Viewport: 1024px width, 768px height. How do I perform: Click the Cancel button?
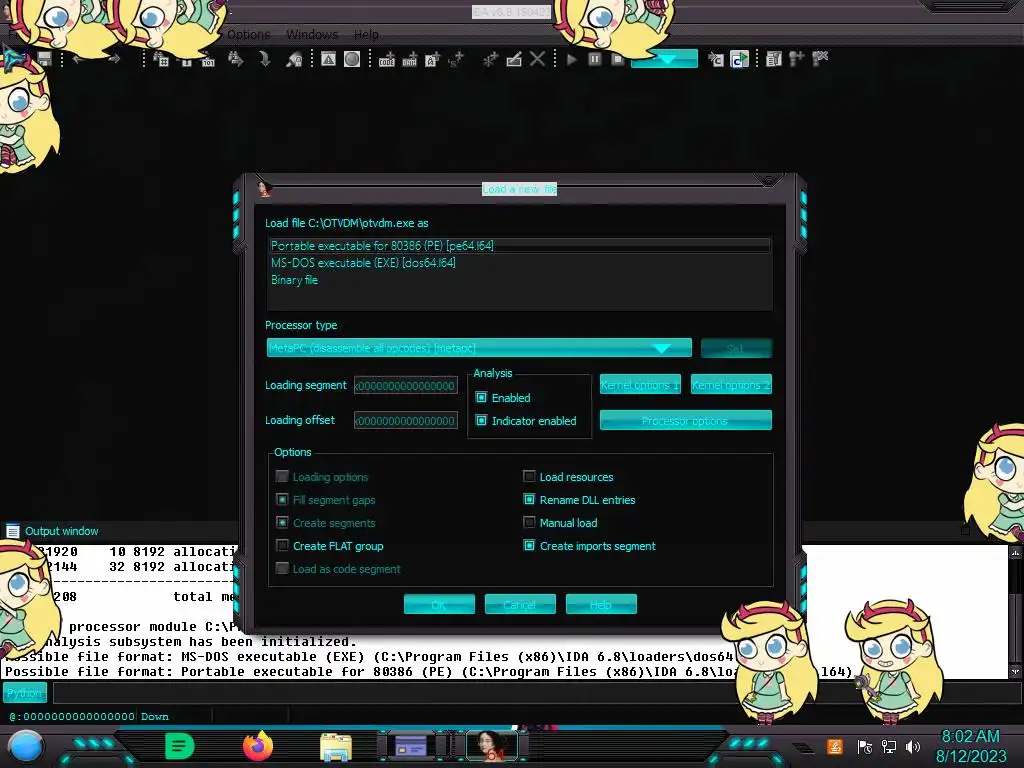pos(520,605)
